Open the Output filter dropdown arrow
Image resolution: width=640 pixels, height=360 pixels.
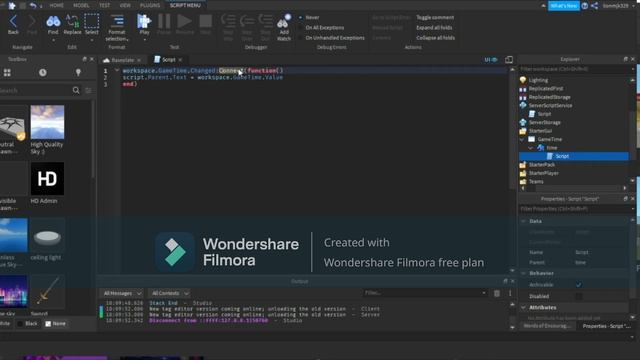pos(484,293)
